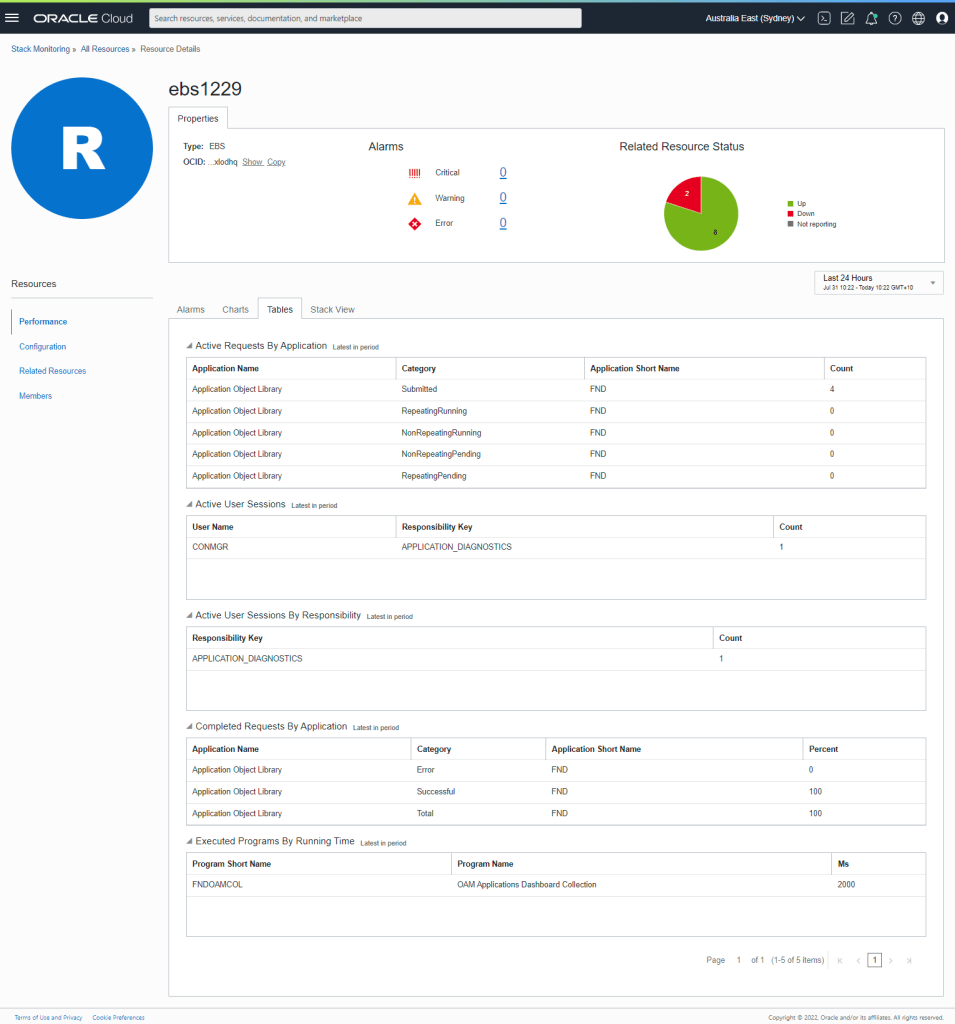Click the Help question mark icon
955x1024 pixels.
click(895, 18)
